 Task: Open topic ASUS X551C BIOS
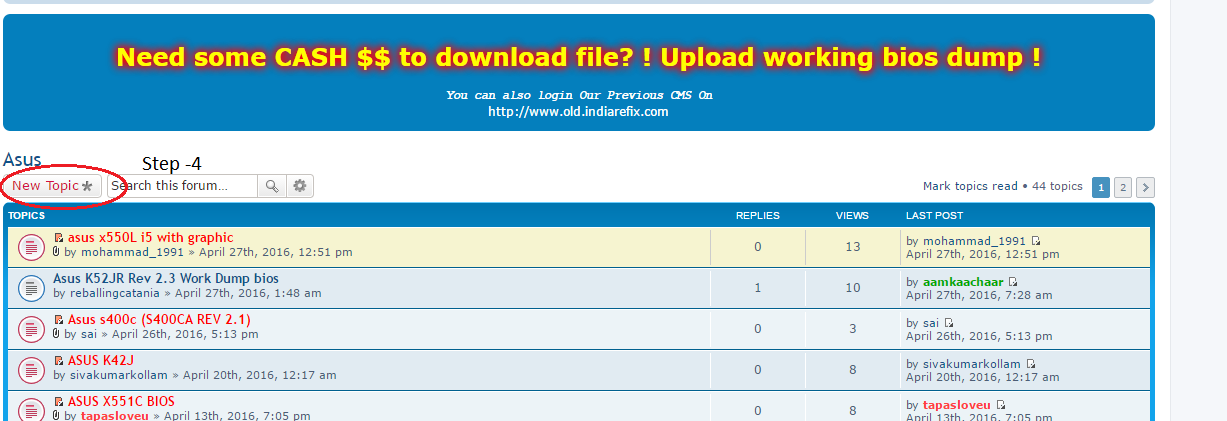tap(121, 402)
